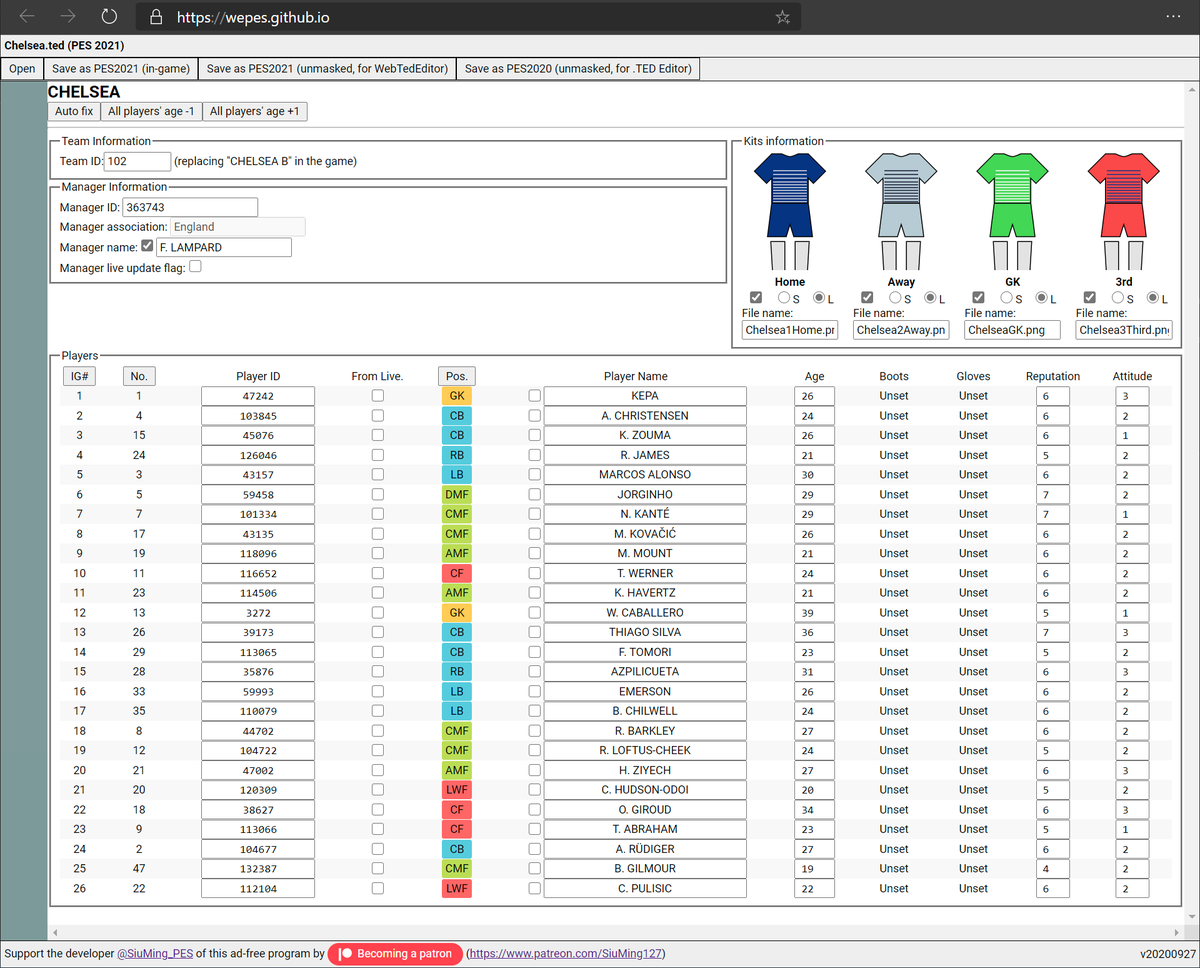
Task: Click the RB position badge for R. JAMES
Action: point(457,455)
